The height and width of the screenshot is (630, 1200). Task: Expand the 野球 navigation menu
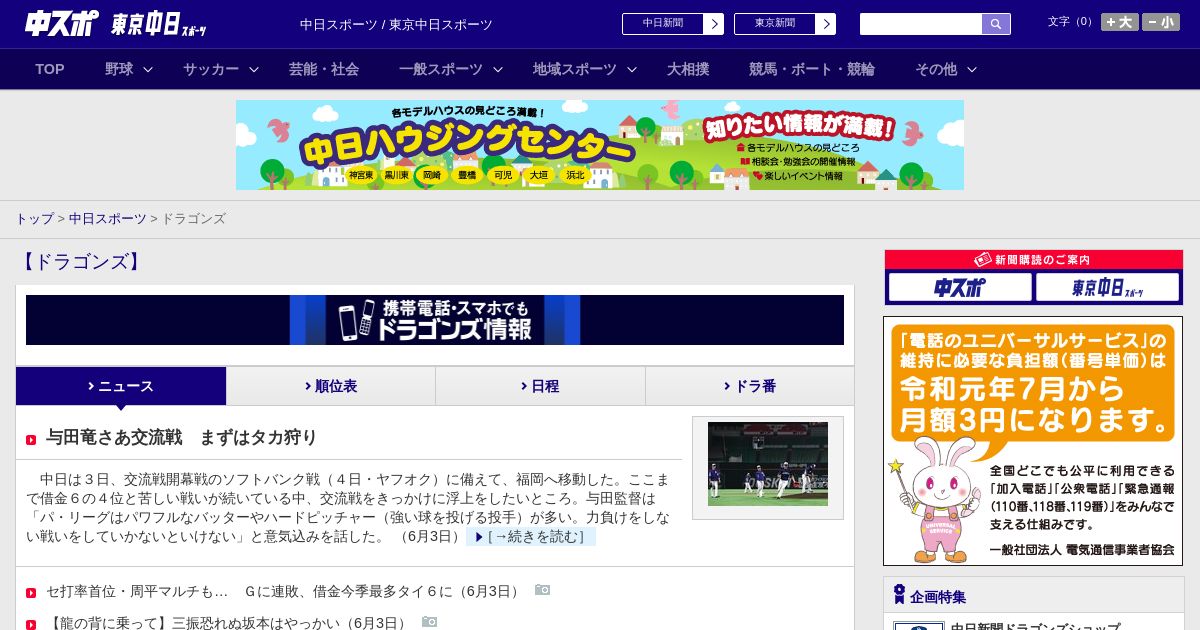tap(129, 69)
